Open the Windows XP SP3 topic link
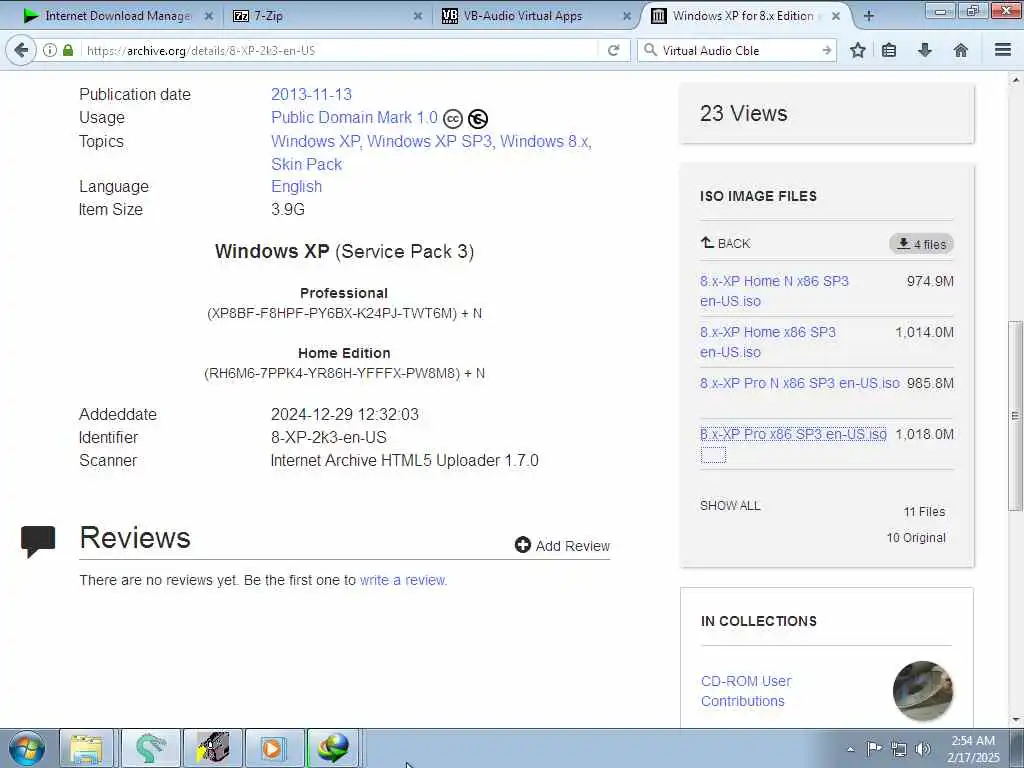Screen dimensions: 1024x768 pyautogui.click(x=430, y=141)
